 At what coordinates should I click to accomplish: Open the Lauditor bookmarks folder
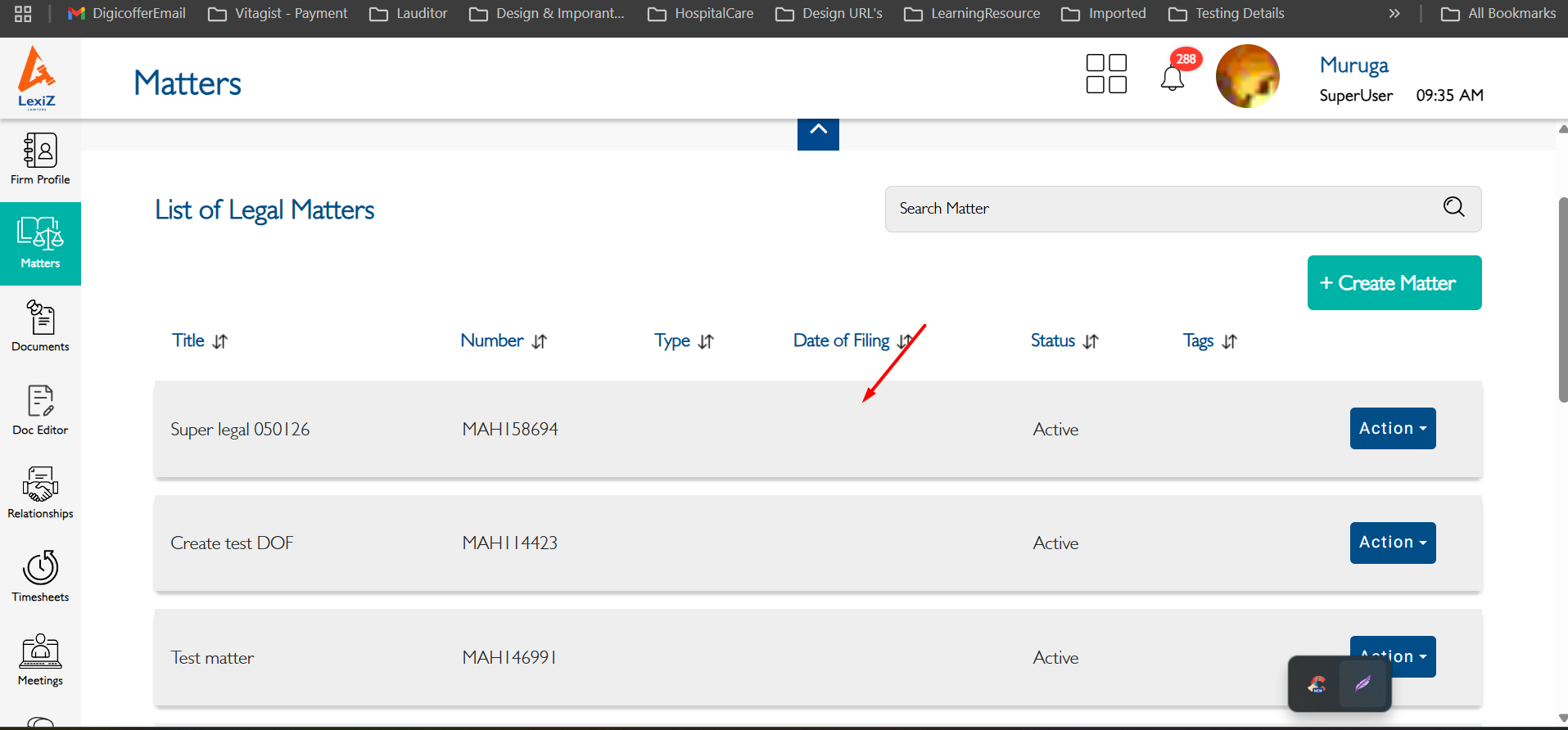point(409,14)
